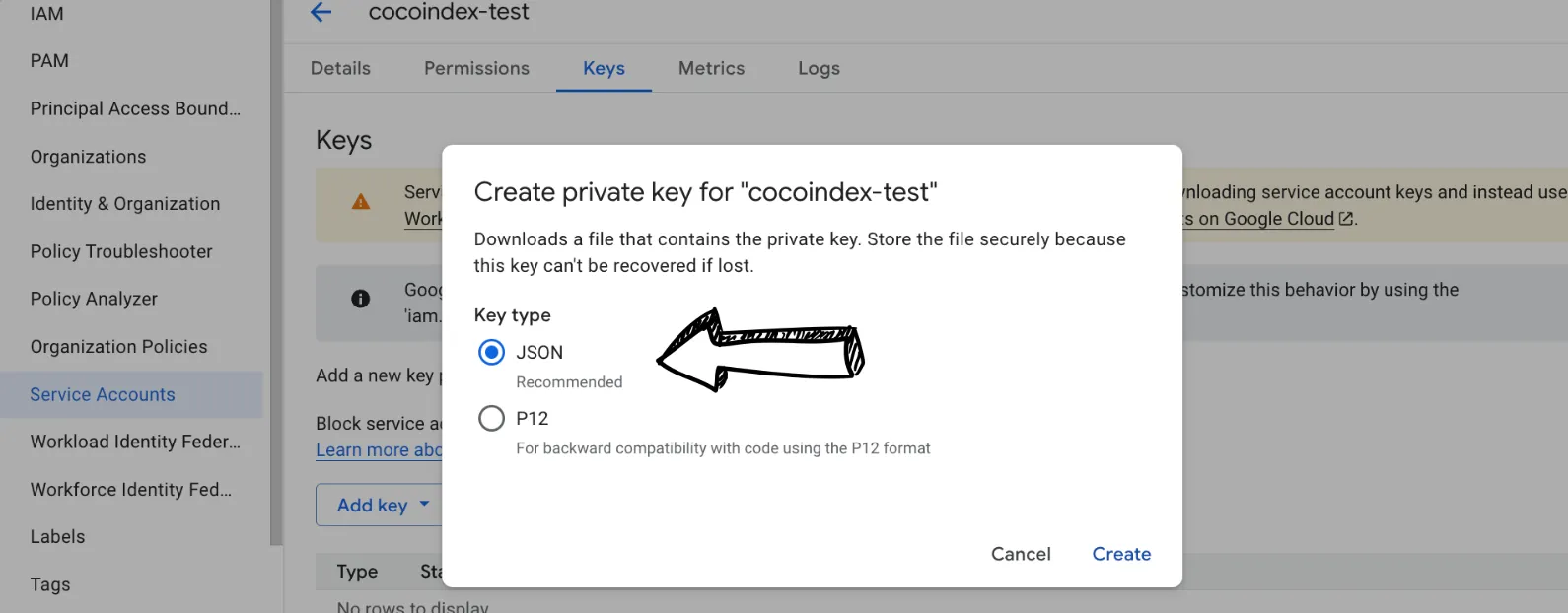This screenshot has width=1568, height=613.
Task: Navigate to IAM in the sidebar
Action: coord(45,13)
